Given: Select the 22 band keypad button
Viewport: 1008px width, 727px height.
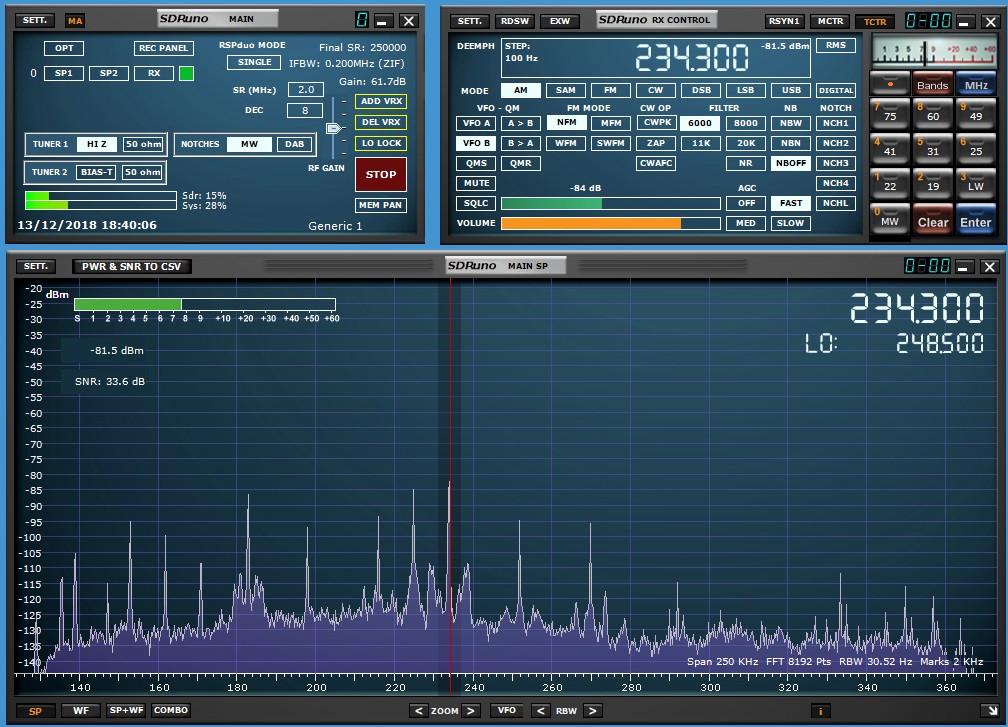Looking at the screenshot, I should pos(890,184).
